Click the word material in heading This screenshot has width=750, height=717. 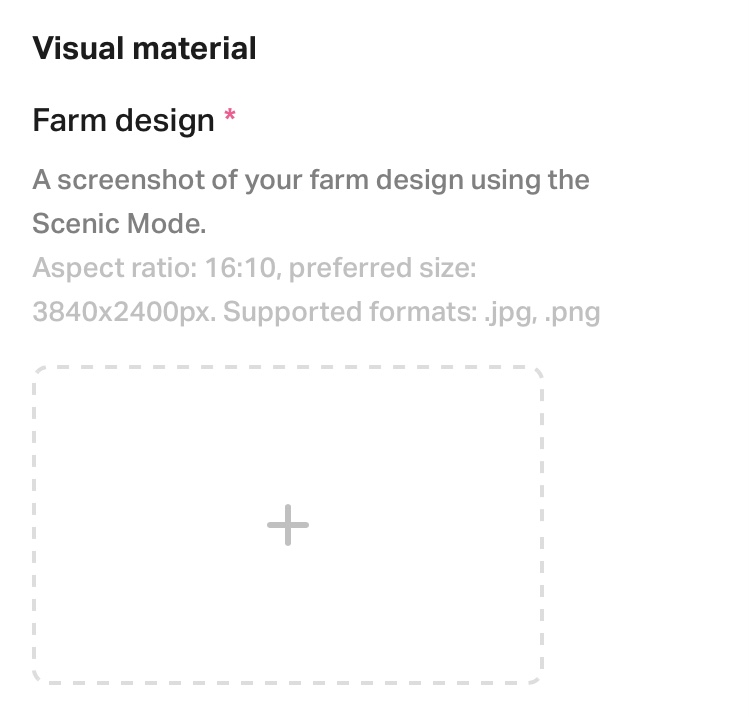pos(194,48)
